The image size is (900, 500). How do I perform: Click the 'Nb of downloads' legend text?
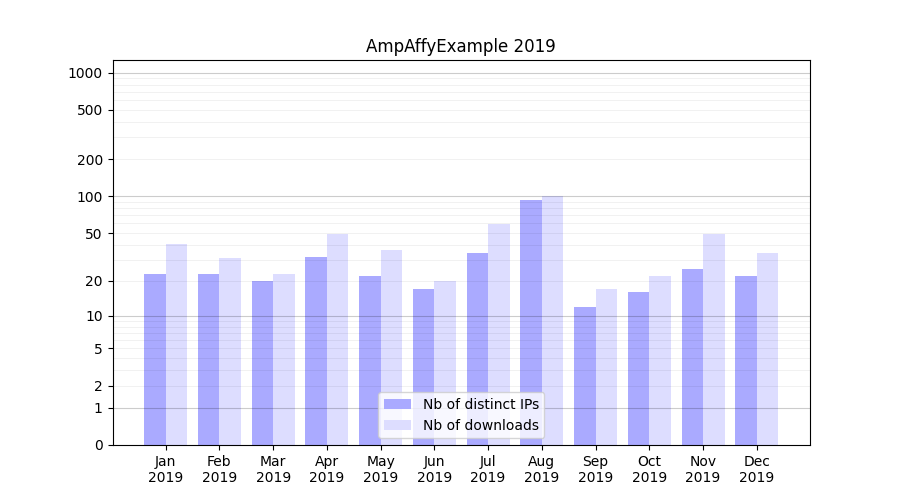[480, 425]
